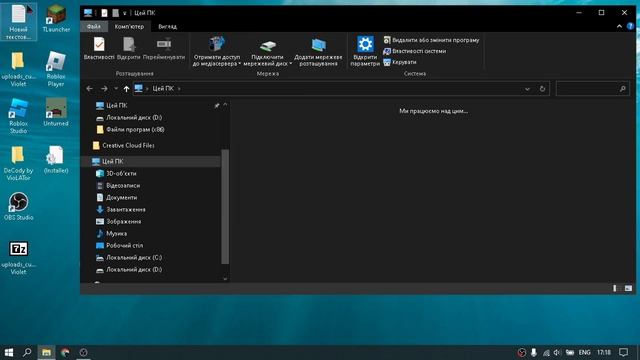
Task: Open Властивості системи
Action: (x=415, y=51)
